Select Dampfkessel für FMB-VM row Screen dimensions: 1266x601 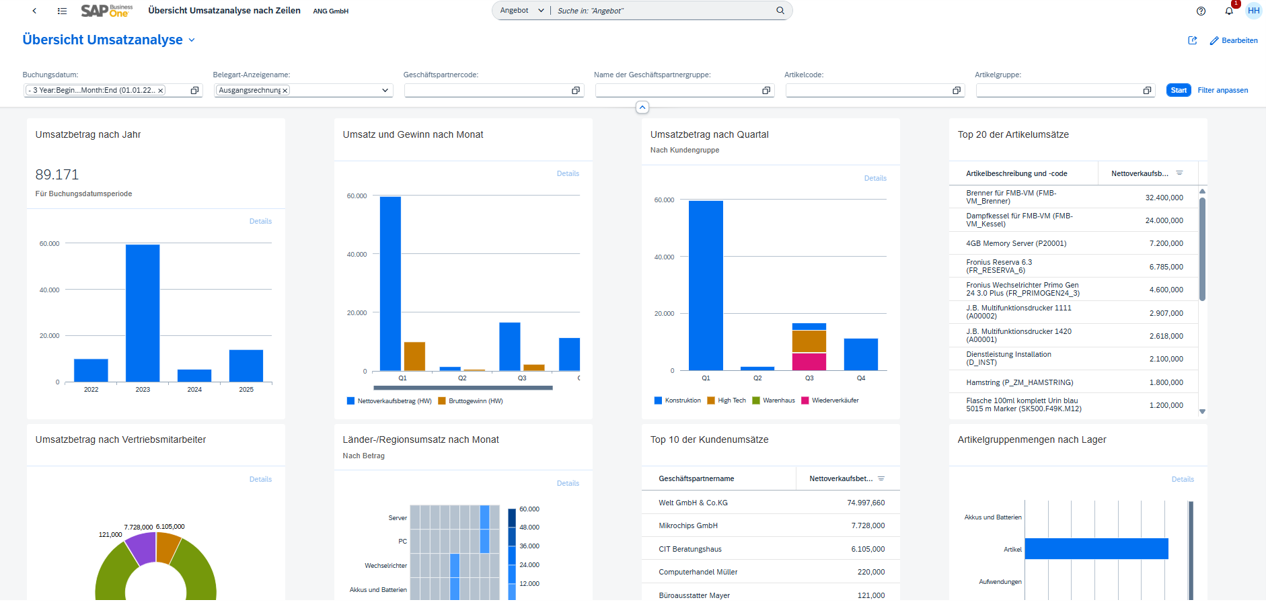[1073, 220]
